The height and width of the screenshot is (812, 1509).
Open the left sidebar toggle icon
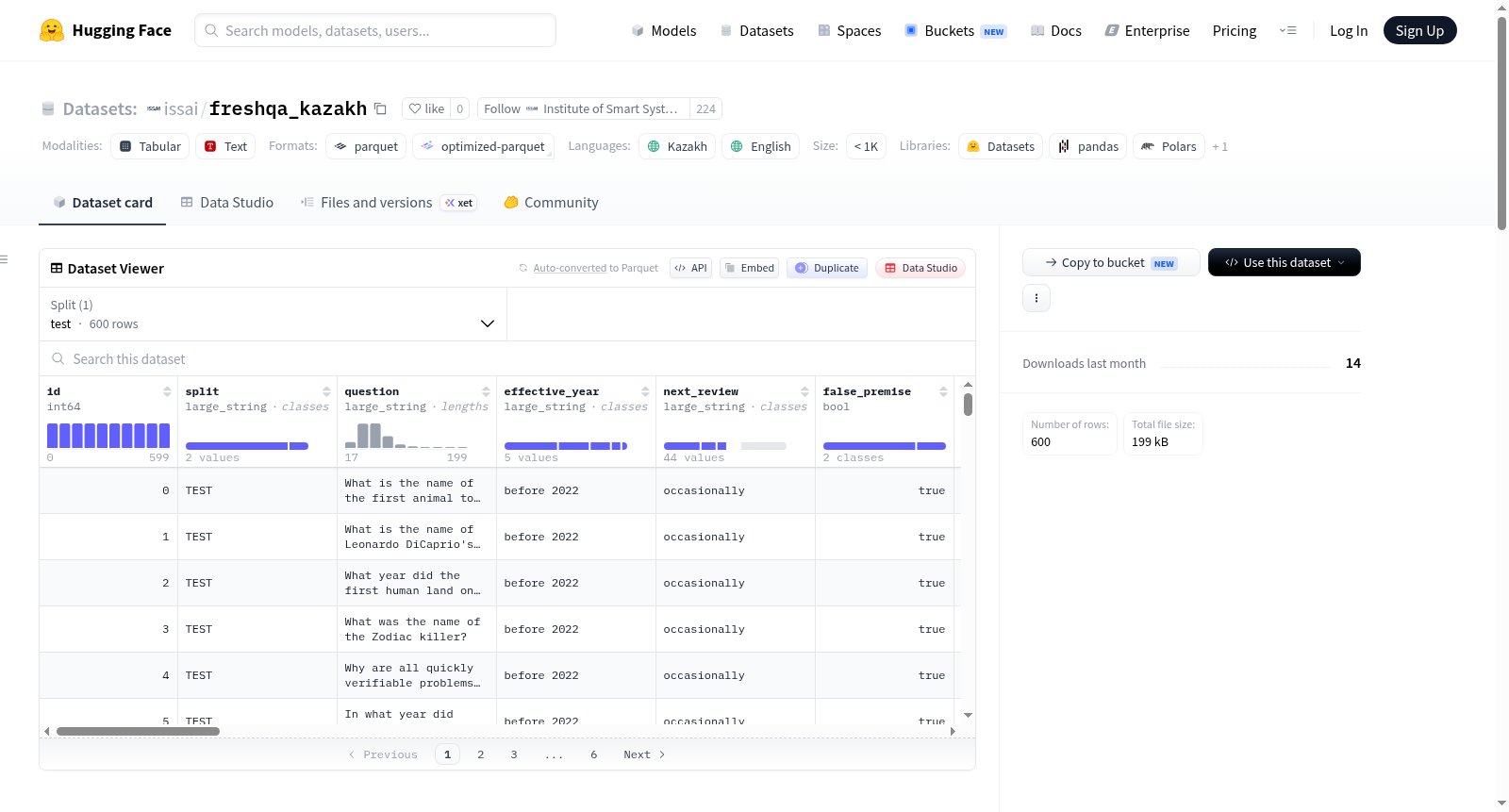(4, 259)
